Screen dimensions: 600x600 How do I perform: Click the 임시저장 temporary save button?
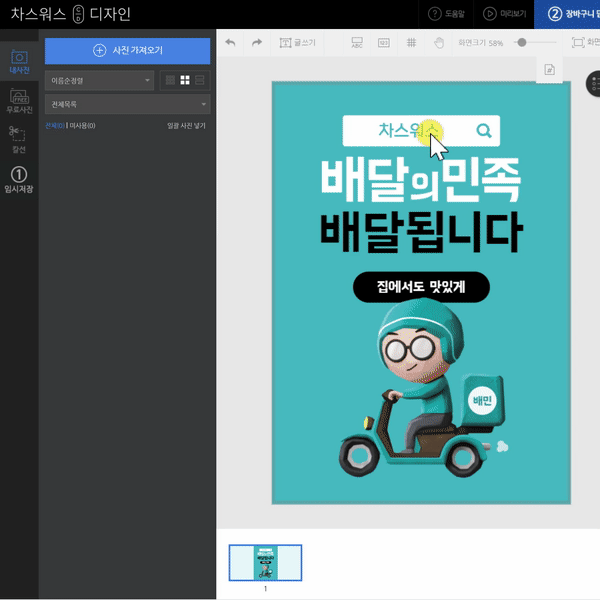pos(19,179)
